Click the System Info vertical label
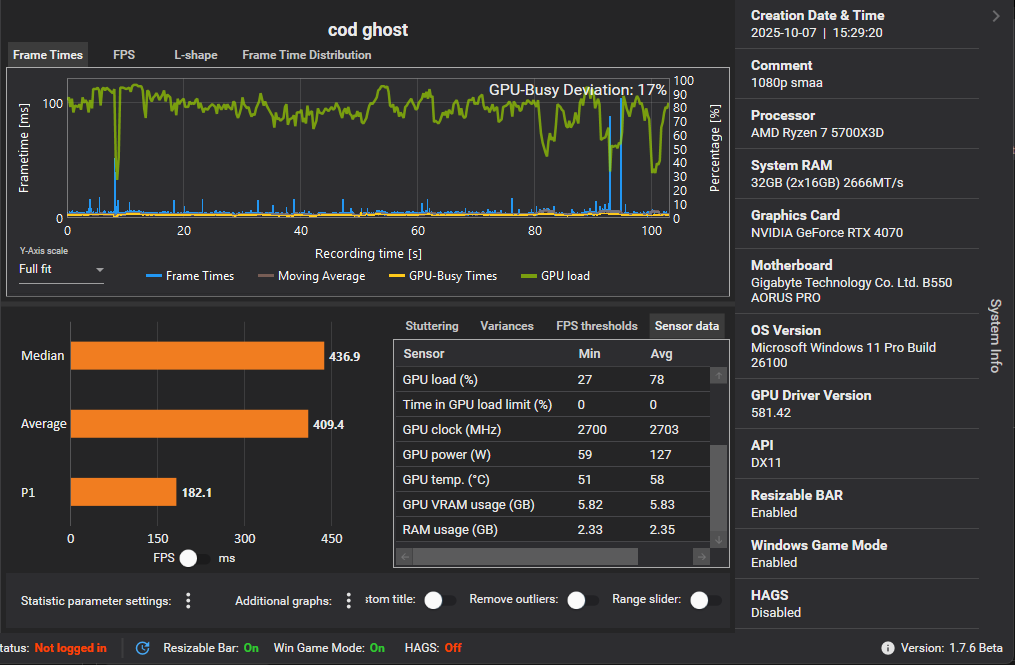The image size is (1015, 665). pyautogui.click(x=996, y=335)
